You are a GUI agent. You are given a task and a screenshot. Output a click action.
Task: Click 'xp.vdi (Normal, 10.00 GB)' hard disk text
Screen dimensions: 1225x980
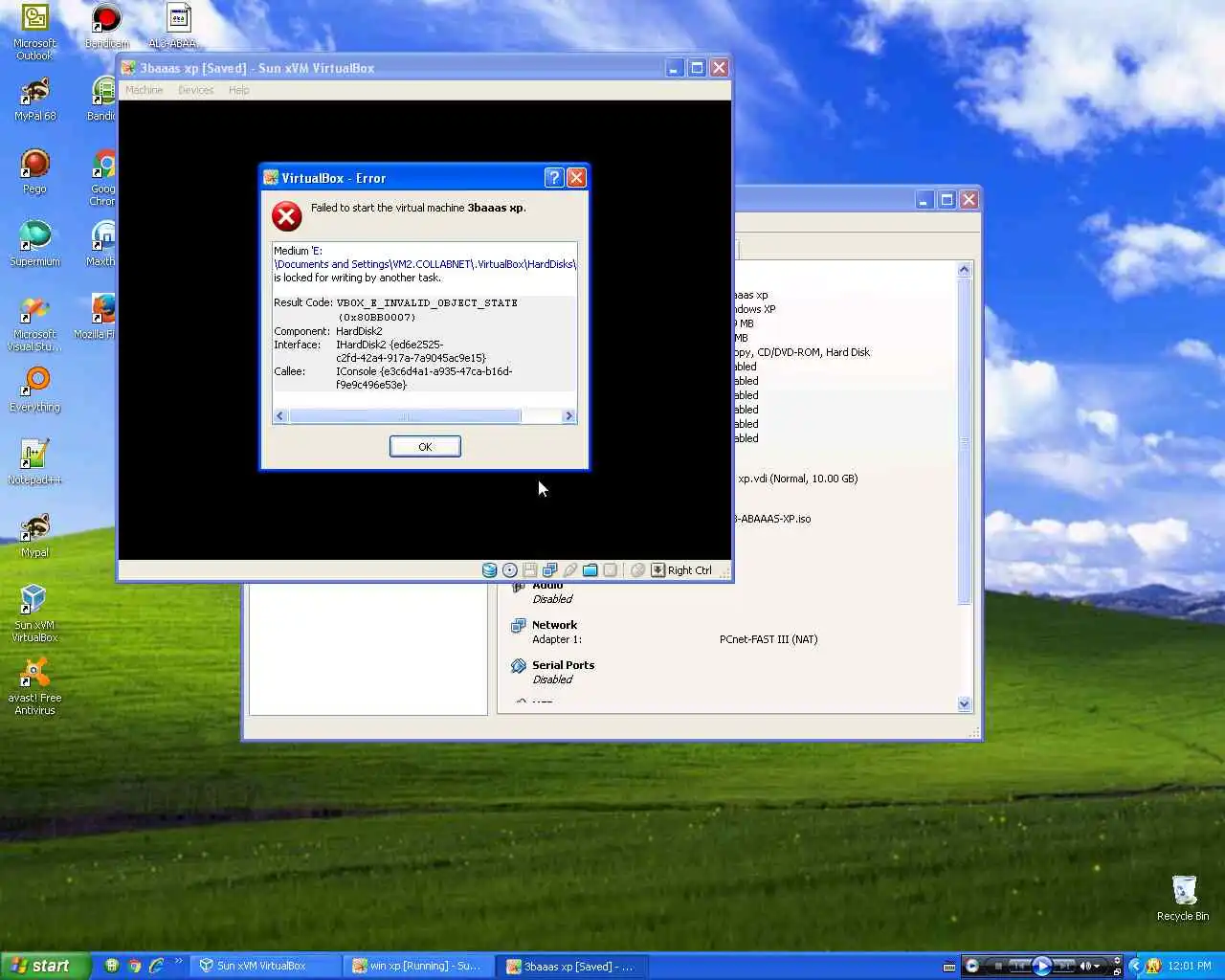pos(797,479)
